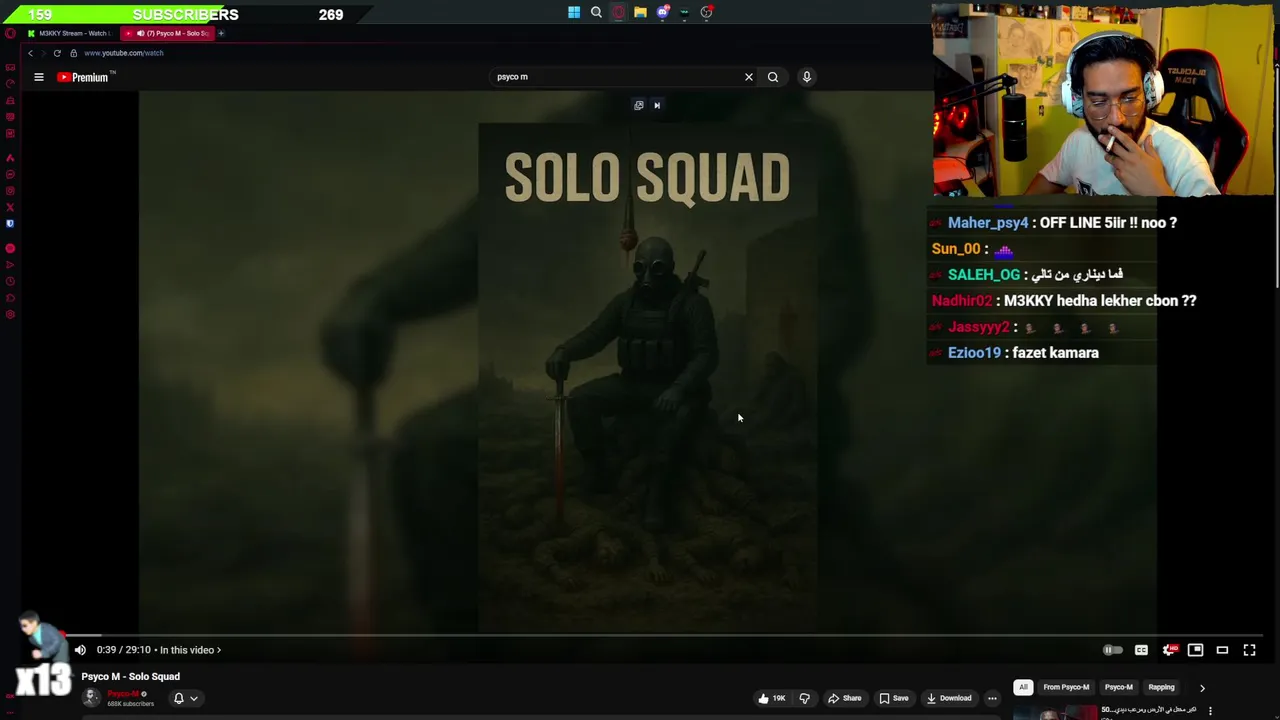Go back in the browser
This screenshot has height=720, width=1280.
coord(30,53)
